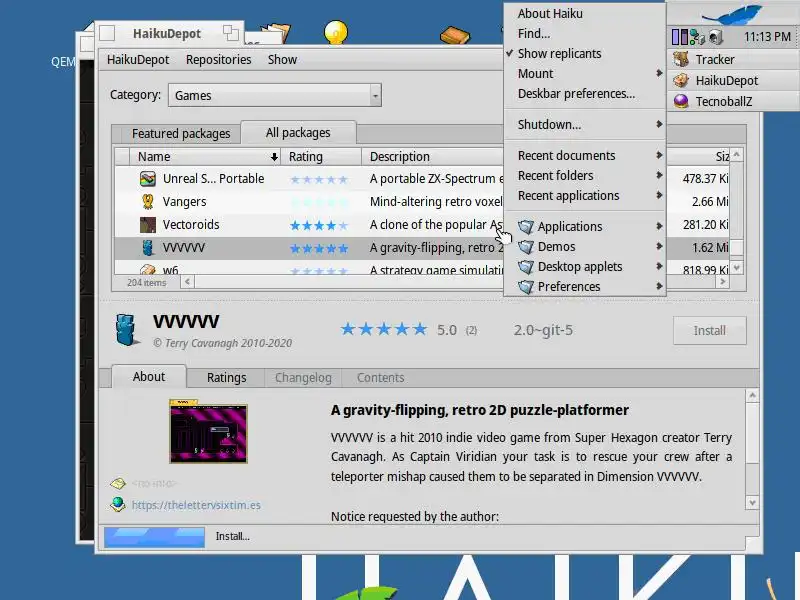Click the HaikuDepot window zoom icon
This screenshot has height=600, width=800.
tap(231, 33)
